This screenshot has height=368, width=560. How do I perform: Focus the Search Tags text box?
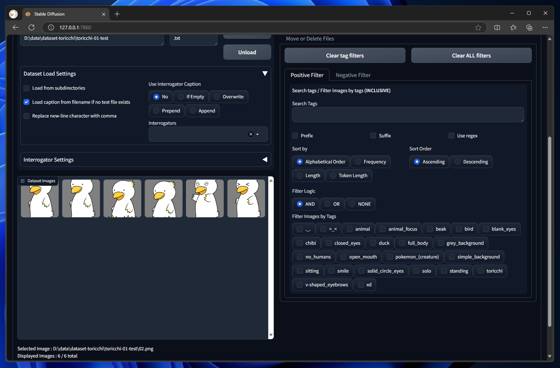(x=408, y=115)
